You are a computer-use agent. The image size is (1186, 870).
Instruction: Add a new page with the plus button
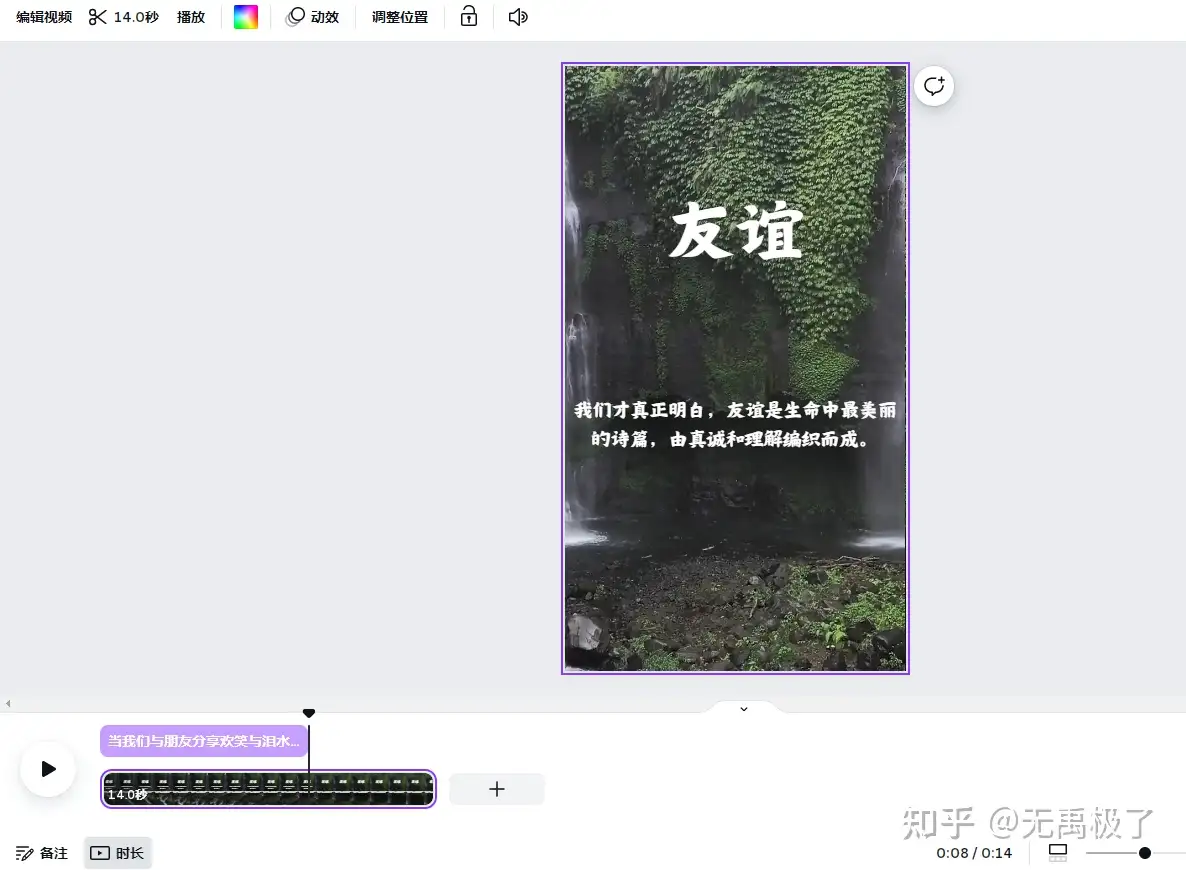(497, 789)
